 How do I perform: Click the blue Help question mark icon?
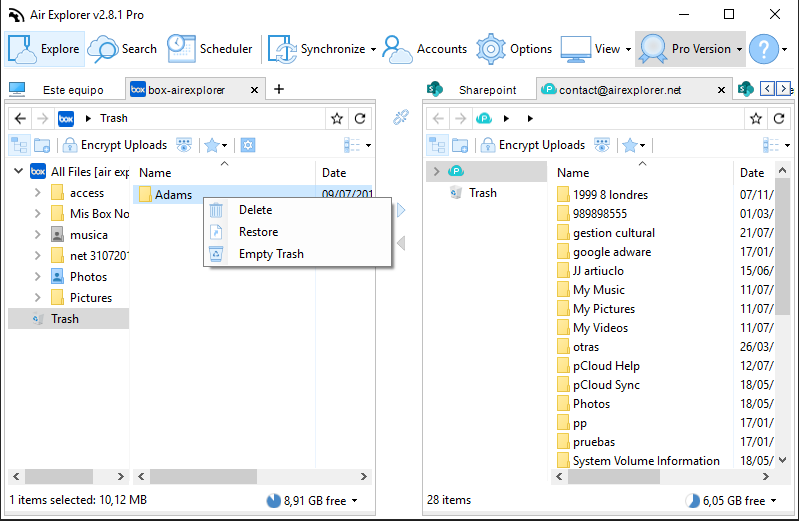point(763,49)
